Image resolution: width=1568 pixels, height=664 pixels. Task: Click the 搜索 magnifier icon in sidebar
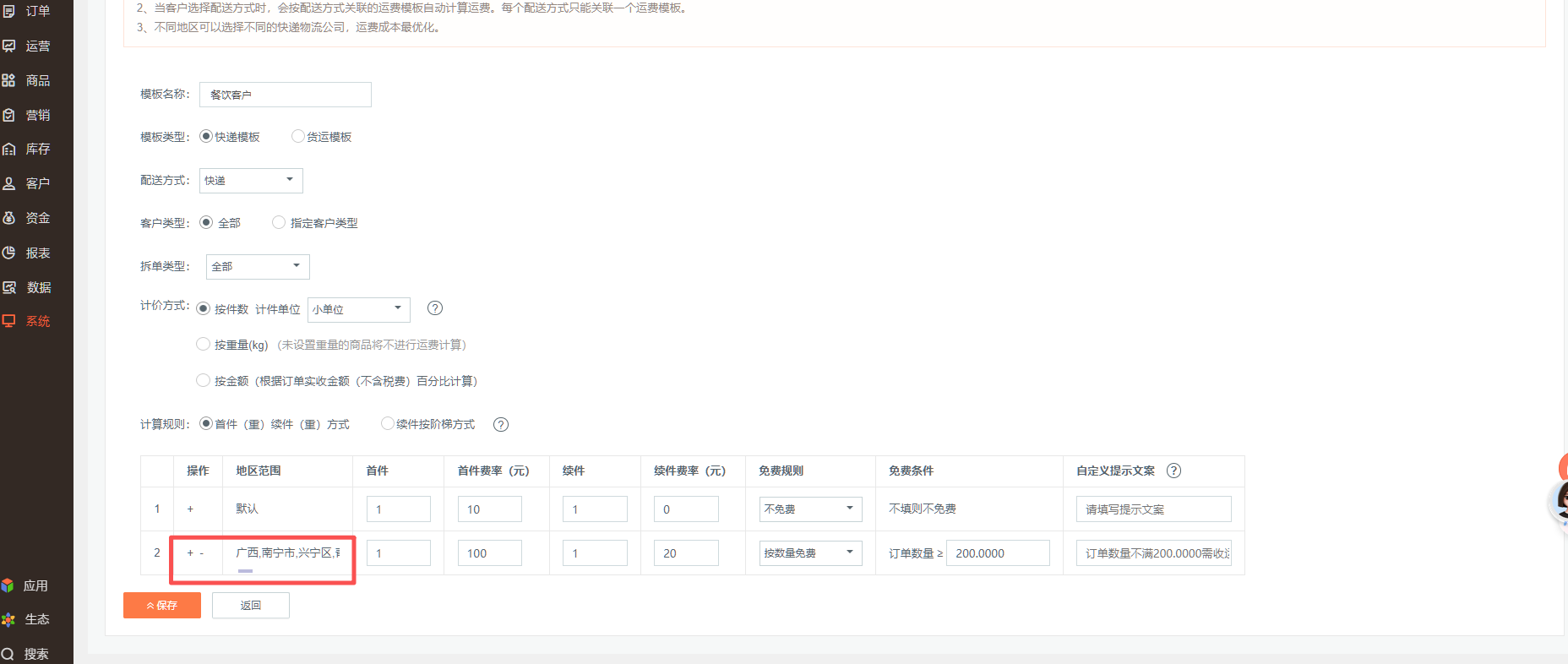(x=8, y=654)
